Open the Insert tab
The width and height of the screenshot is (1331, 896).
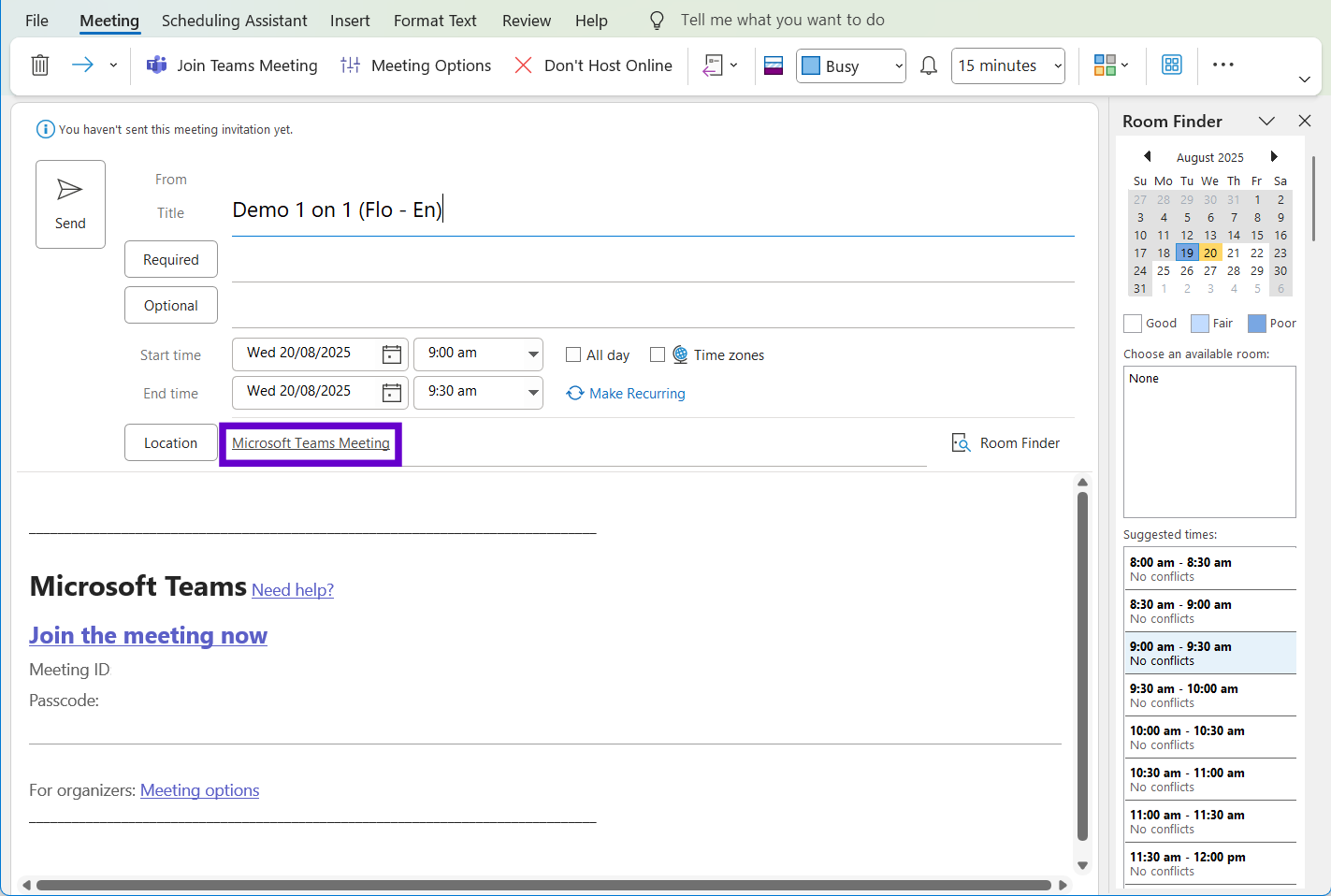pyautogui.click(x=350, y=21)
